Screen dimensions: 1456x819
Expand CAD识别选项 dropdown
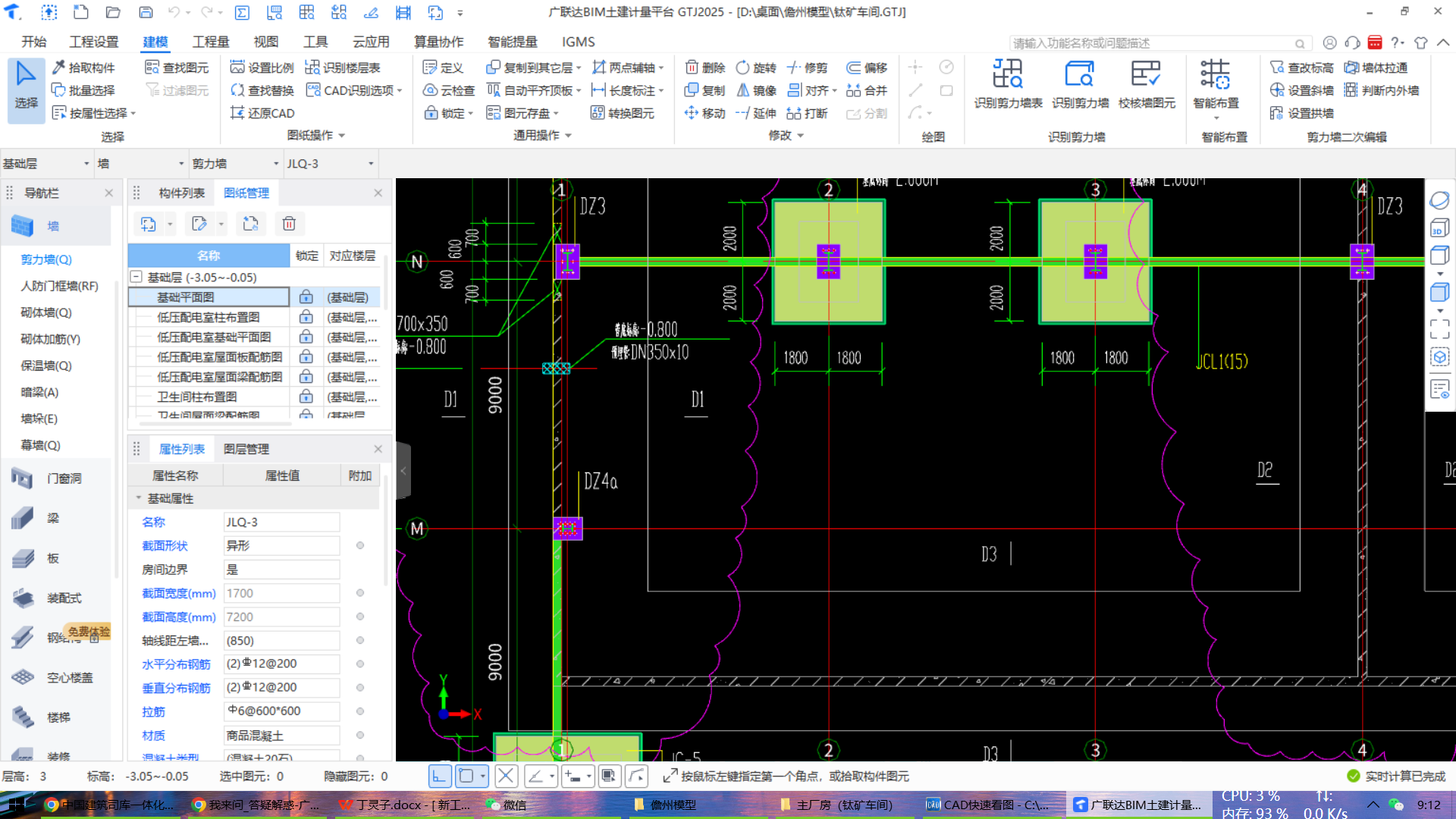point(399,90)
